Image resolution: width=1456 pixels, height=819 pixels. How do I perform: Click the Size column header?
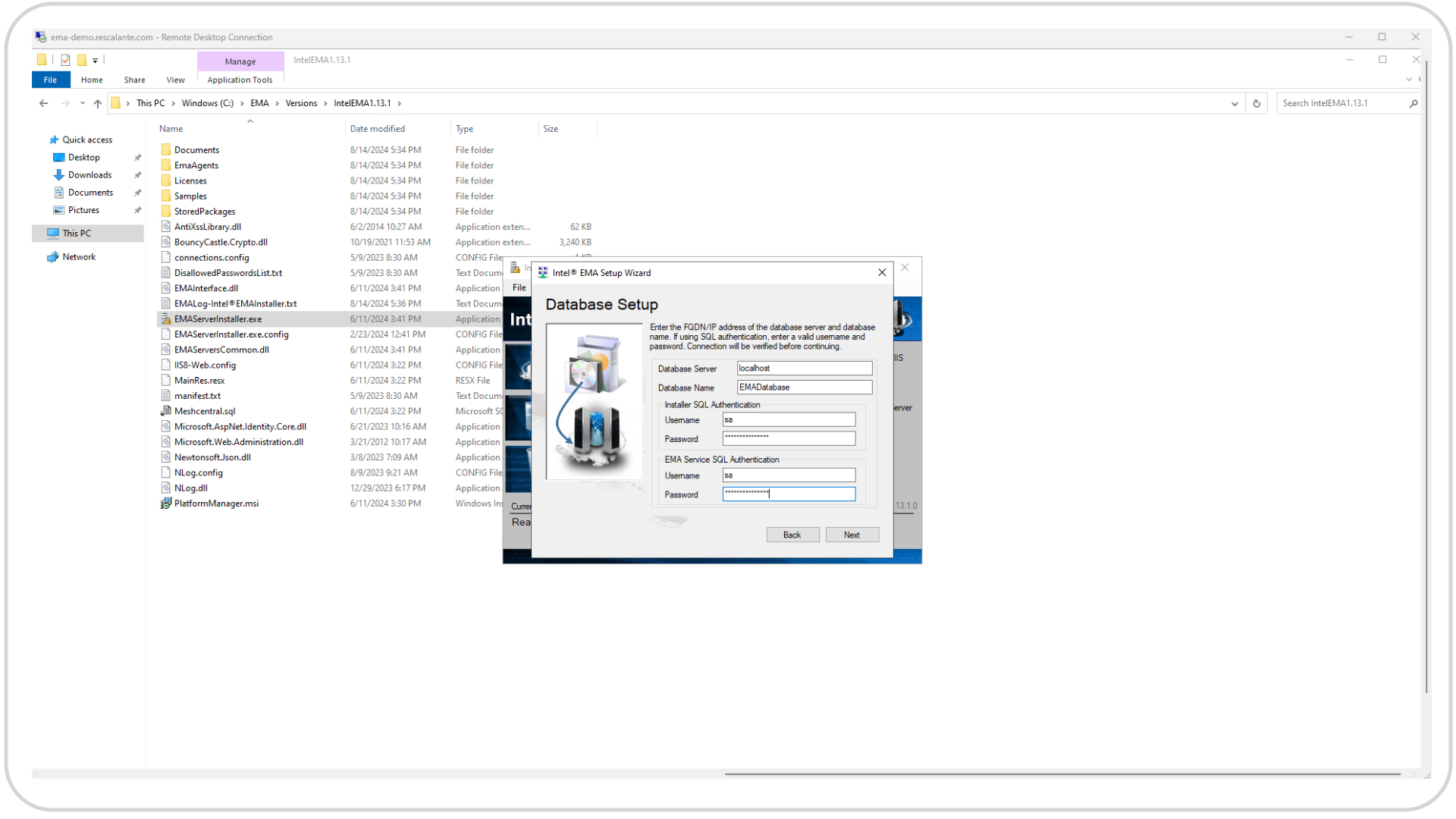pyautogui.click(x=568, y=129)
